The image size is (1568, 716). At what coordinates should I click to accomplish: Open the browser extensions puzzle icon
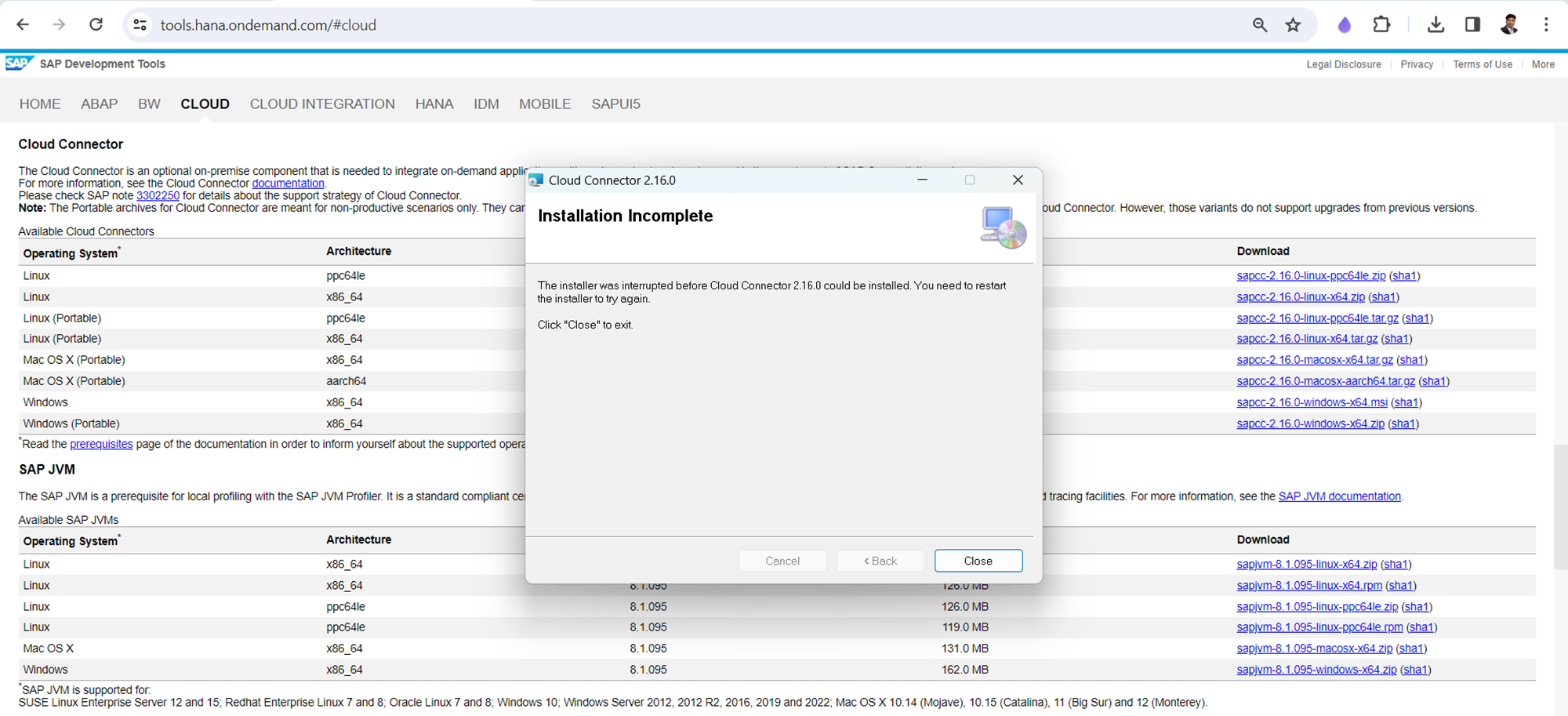[1381, 25]
